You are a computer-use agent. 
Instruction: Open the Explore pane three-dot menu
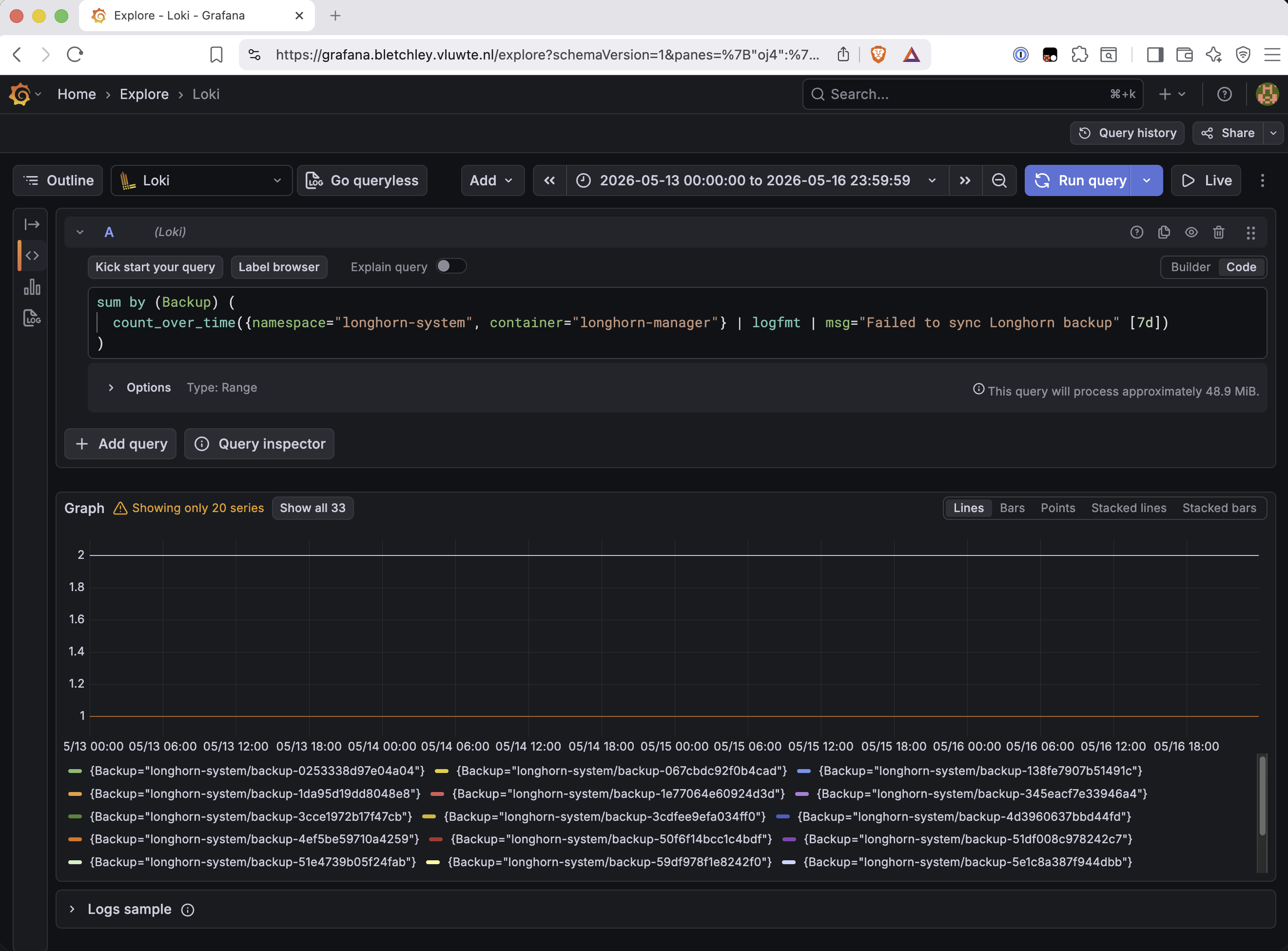click(1262, 181)
